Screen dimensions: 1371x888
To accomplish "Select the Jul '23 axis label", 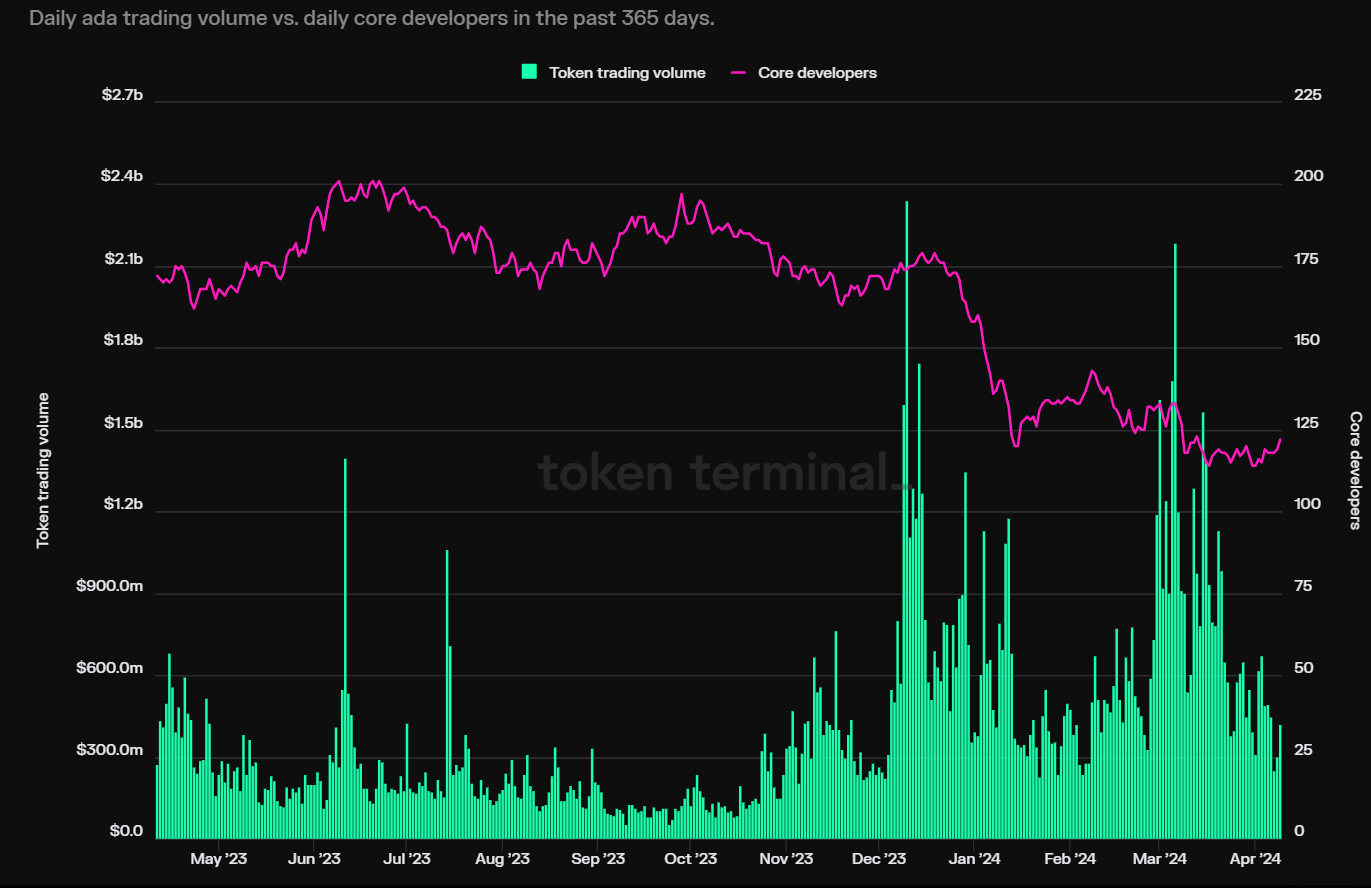I will click(406, 858).
